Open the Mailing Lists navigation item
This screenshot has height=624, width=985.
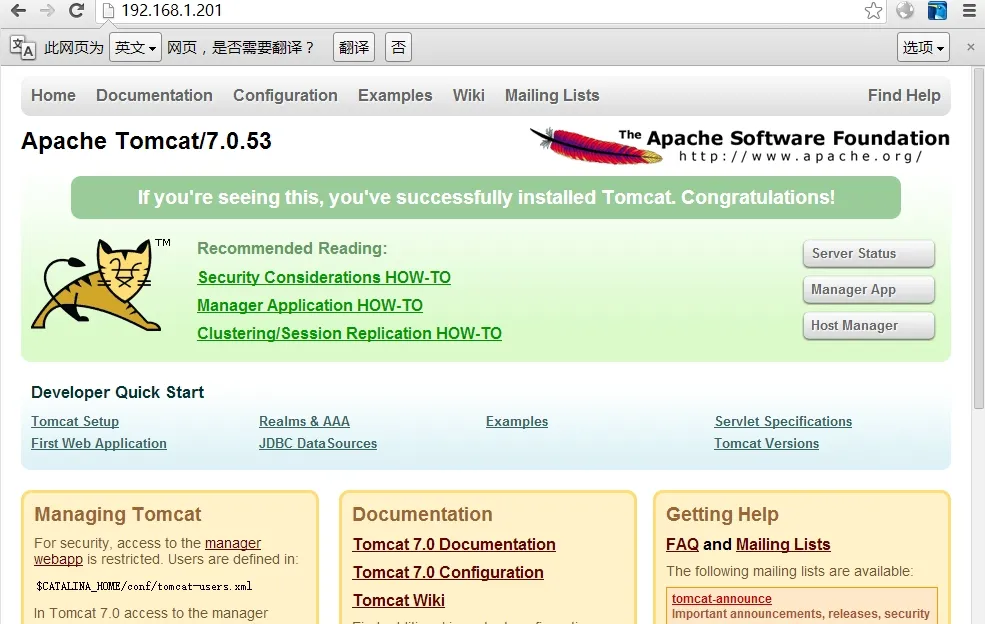tap(552, 96)
